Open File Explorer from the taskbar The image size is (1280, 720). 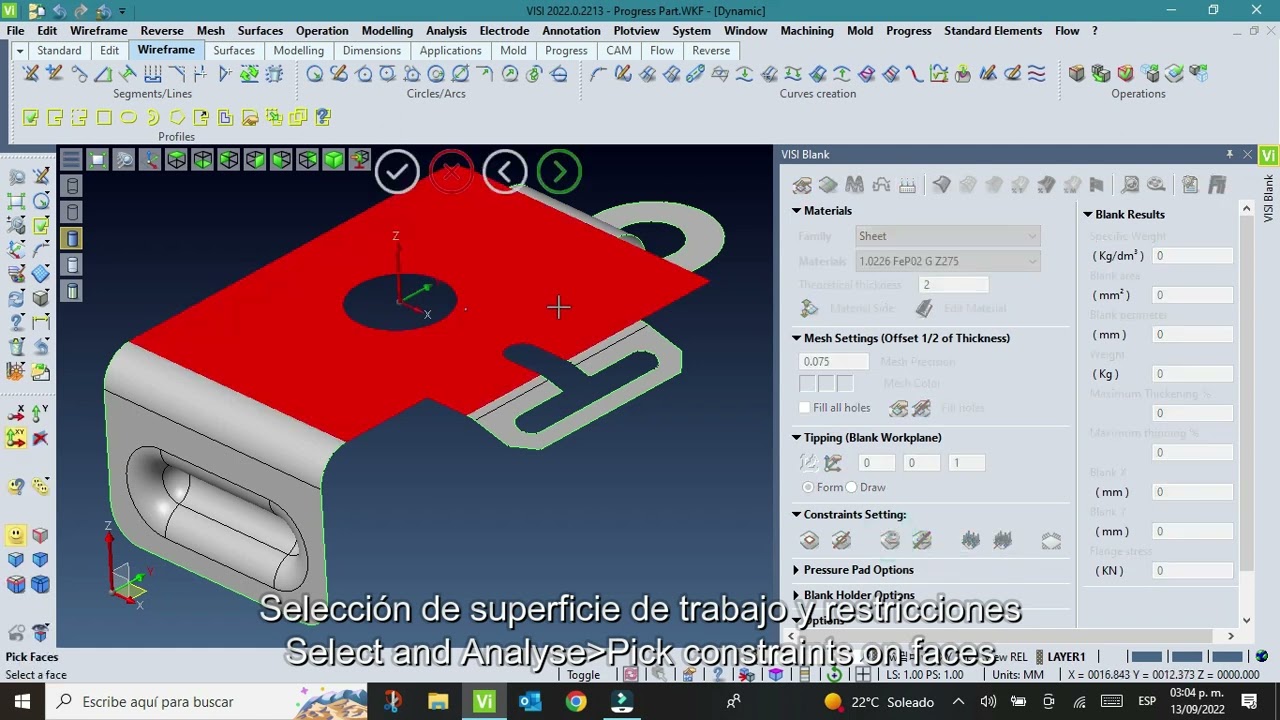tap(438, 701)
